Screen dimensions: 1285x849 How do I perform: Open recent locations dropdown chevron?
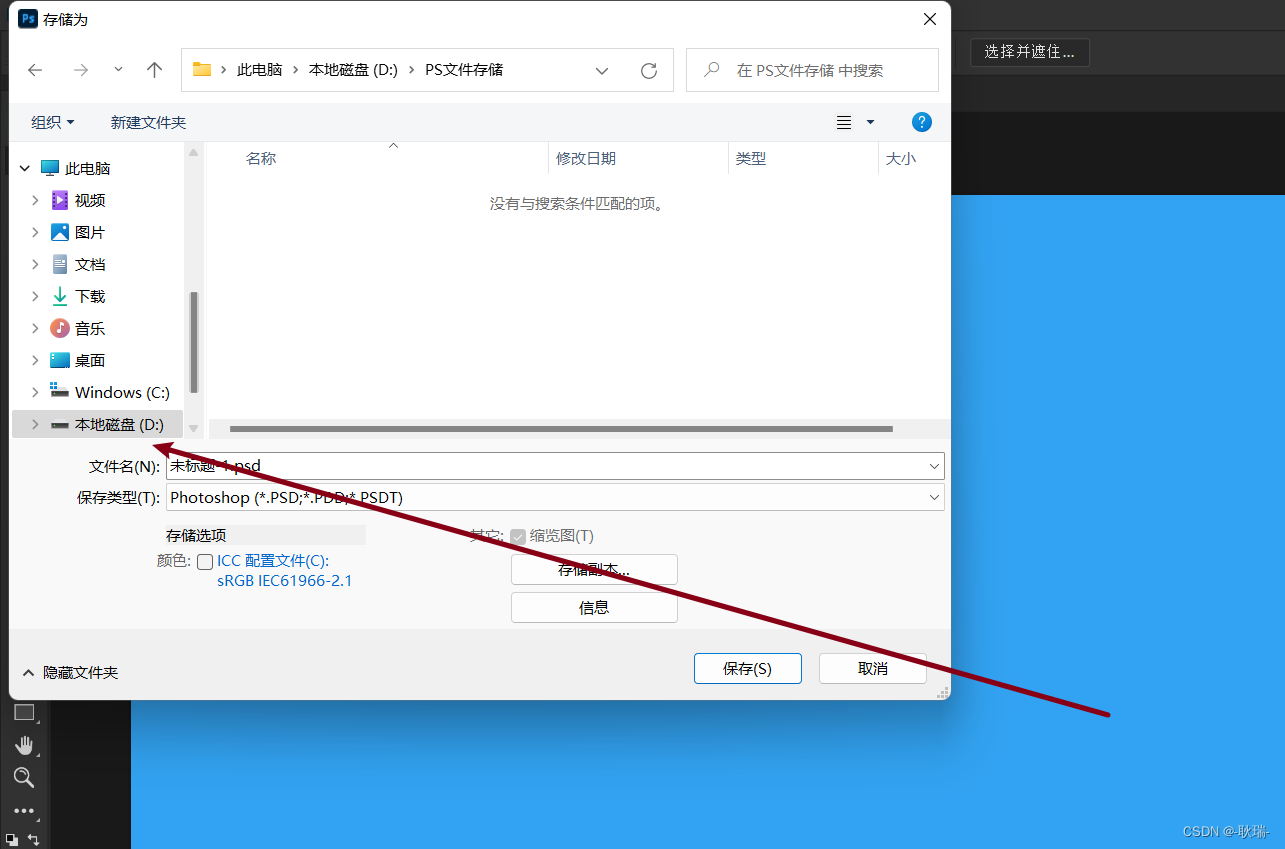(x=118, y=70)
